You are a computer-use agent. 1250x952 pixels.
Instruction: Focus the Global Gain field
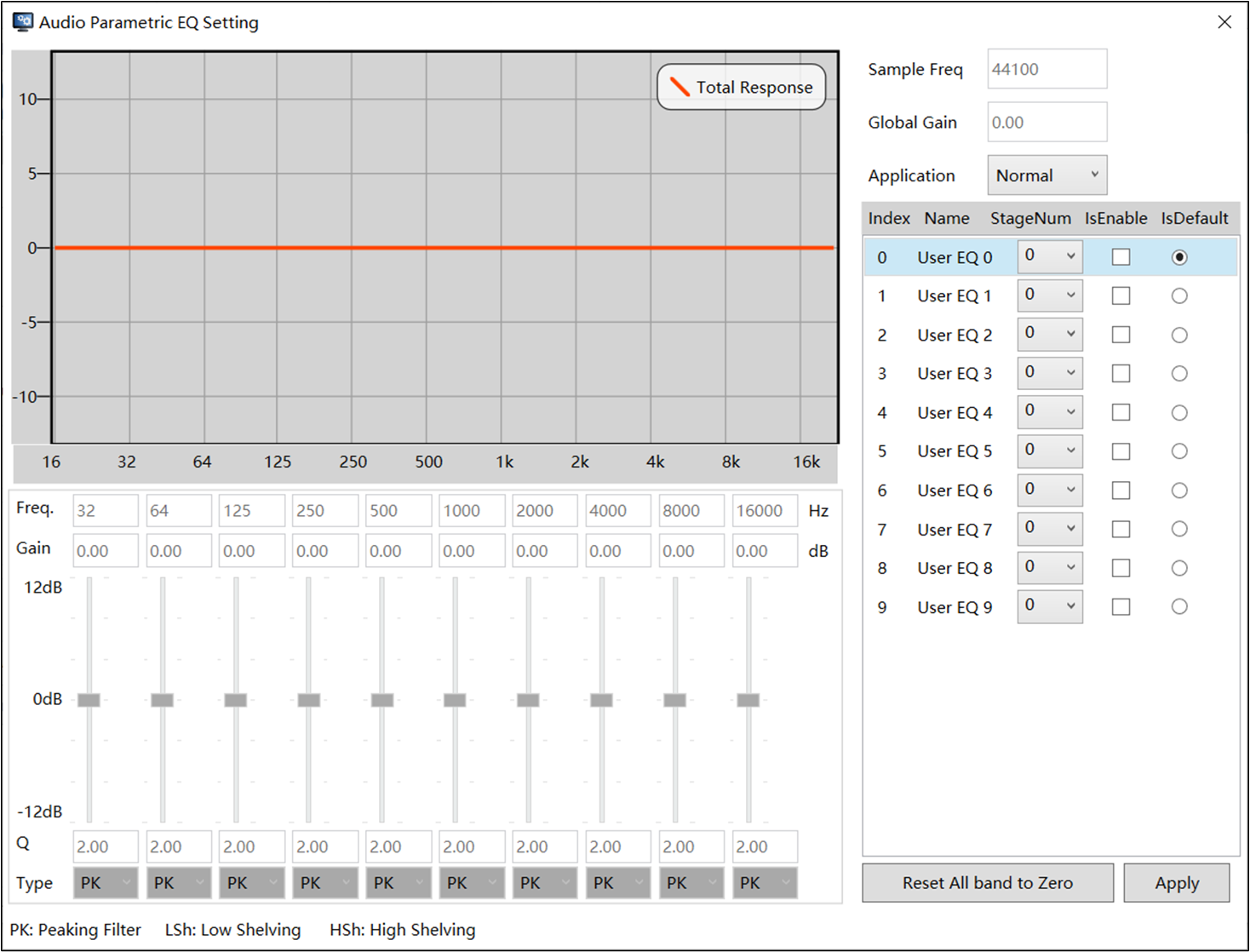coord(1047,122)
